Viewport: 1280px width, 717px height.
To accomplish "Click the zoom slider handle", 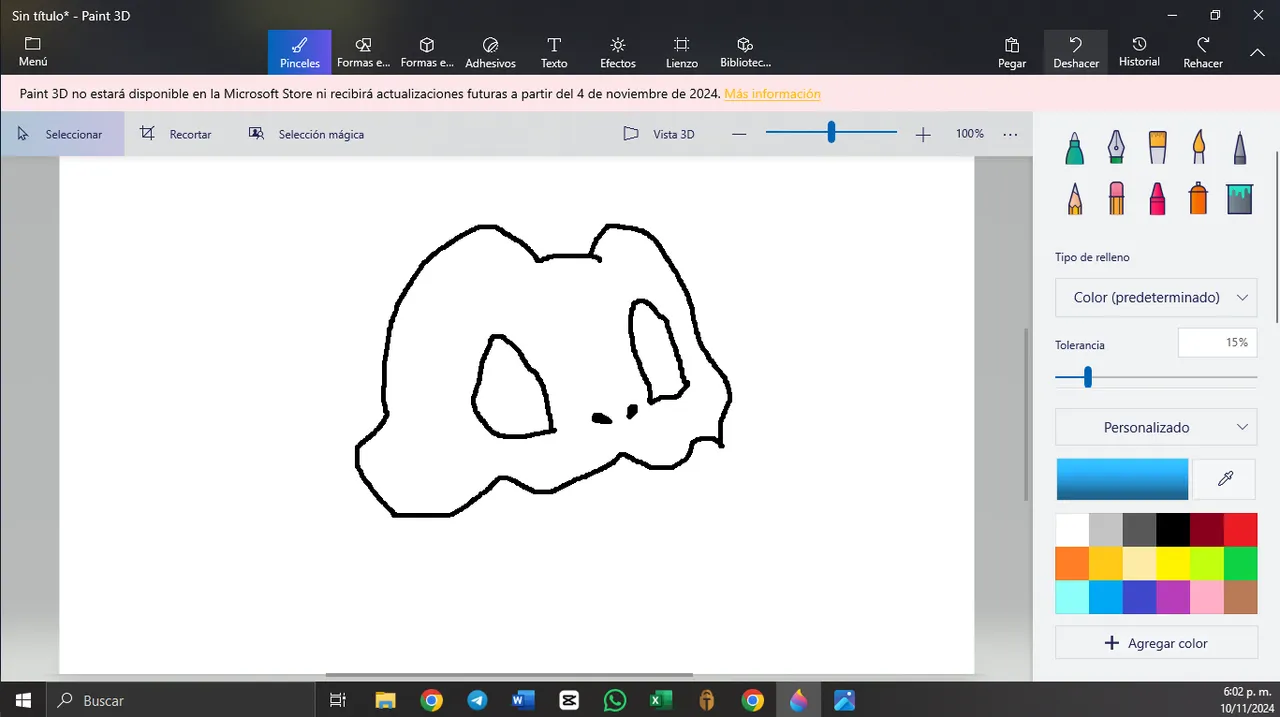I will coord(831,133).
